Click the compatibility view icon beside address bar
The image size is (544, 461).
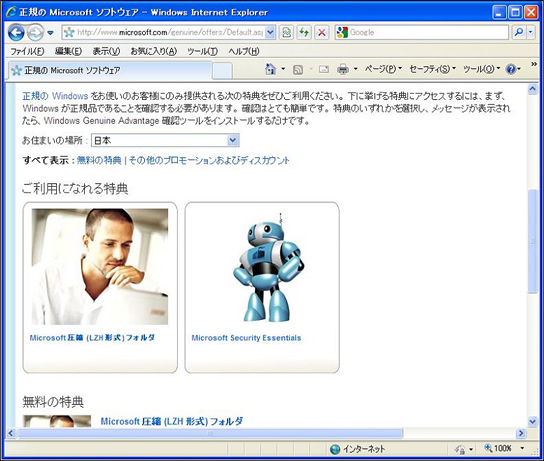tap(287, 33)
